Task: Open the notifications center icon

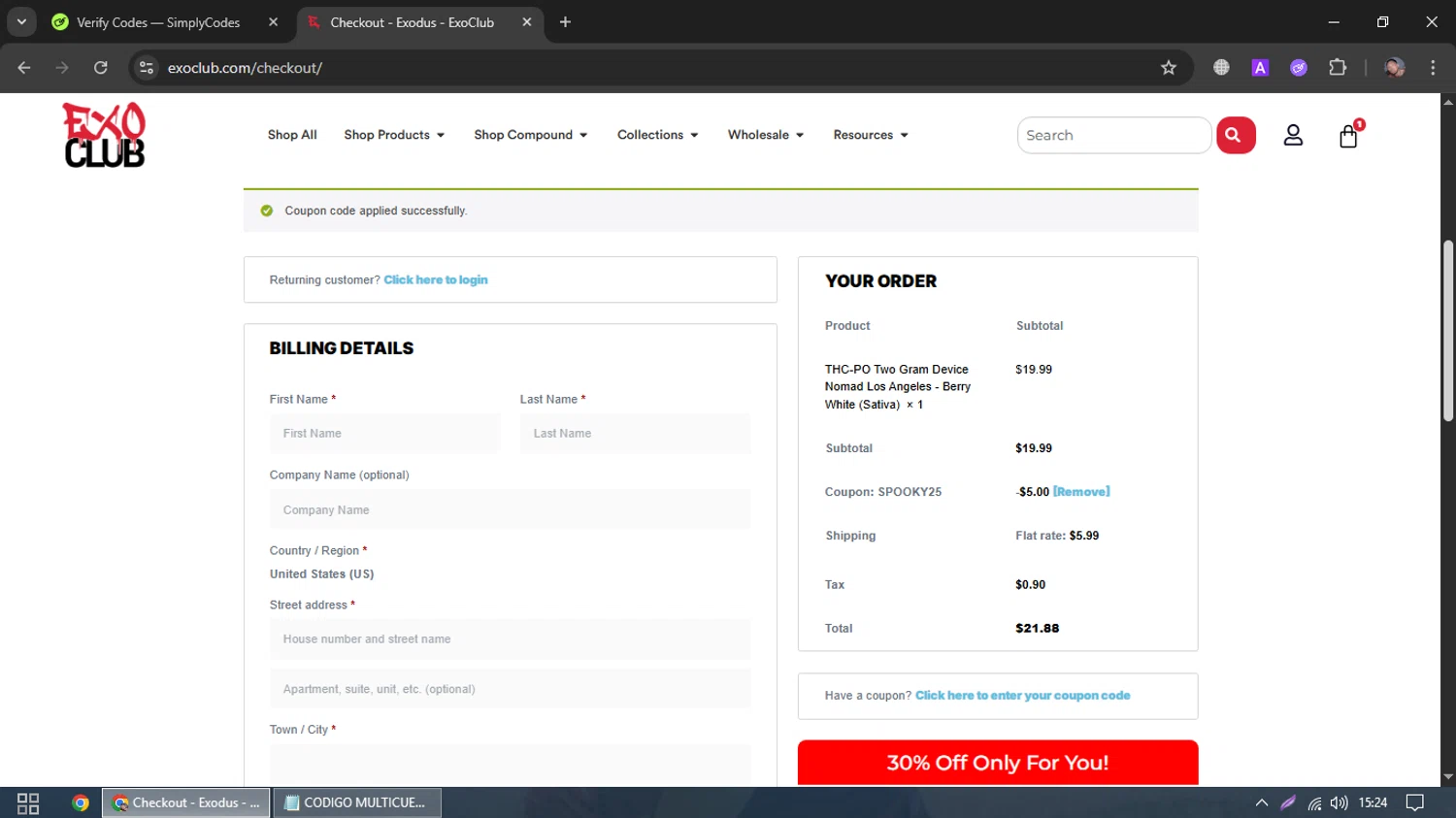Action: tap(1415, 803)
